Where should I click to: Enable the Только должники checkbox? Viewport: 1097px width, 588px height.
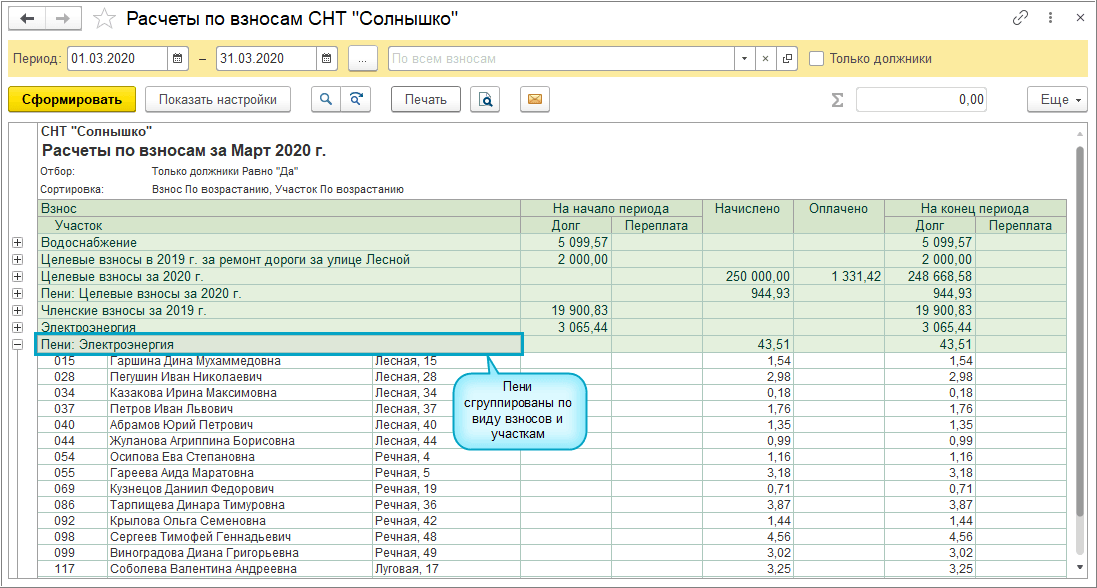coord(817,59)
